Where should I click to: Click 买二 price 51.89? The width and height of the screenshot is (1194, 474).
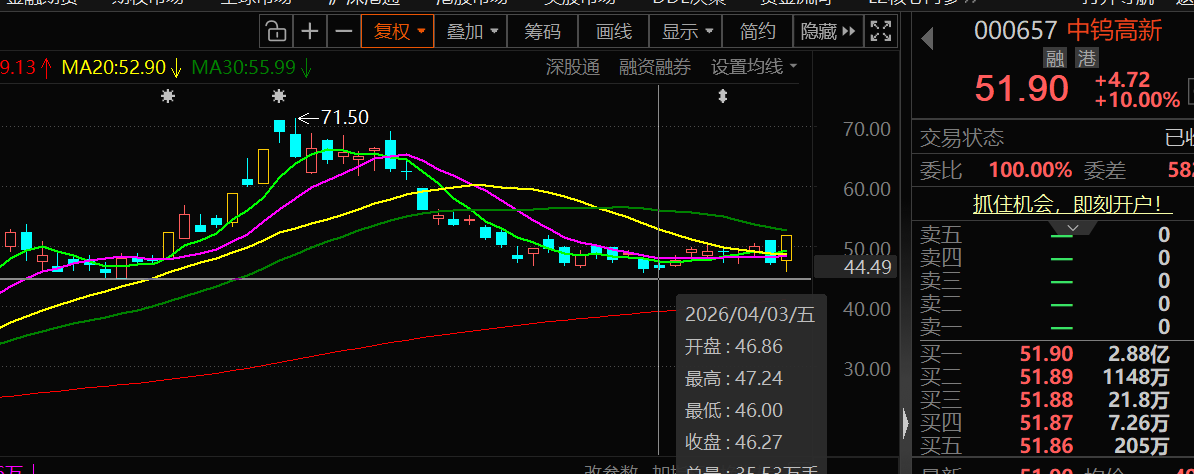[1047, 376]
